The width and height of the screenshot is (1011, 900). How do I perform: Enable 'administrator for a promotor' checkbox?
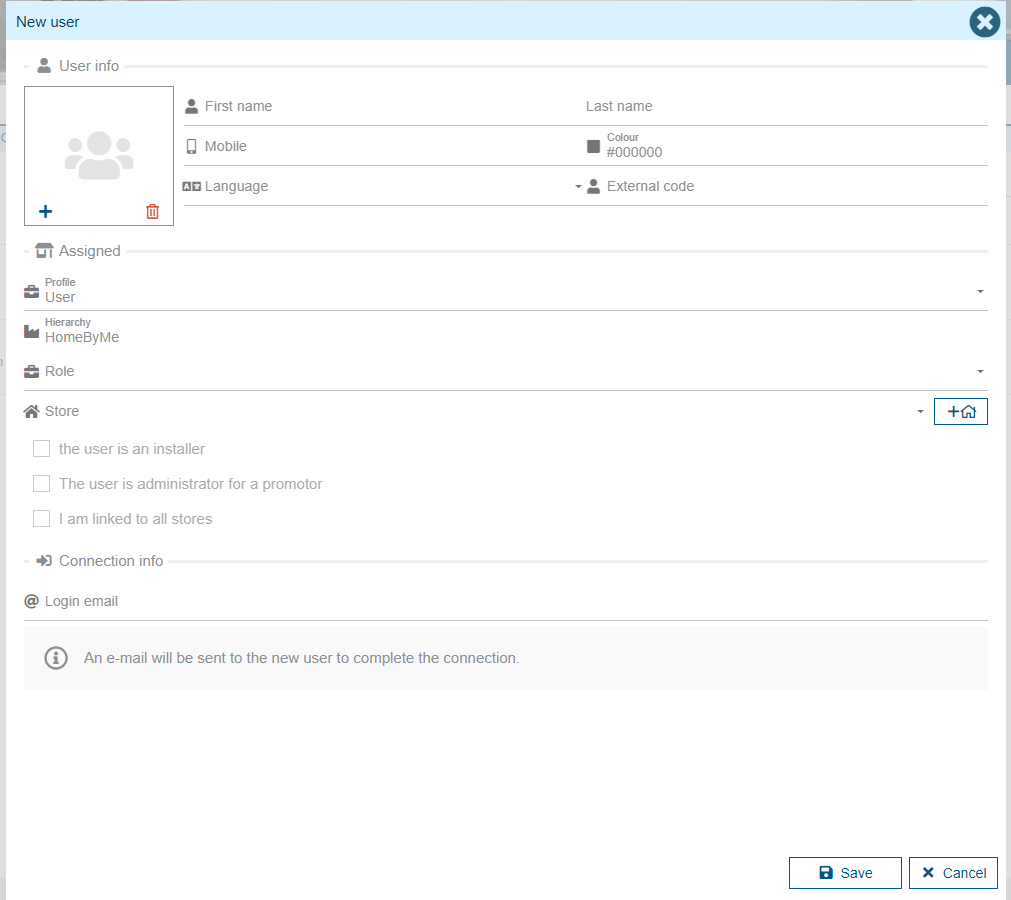[42, 484]
